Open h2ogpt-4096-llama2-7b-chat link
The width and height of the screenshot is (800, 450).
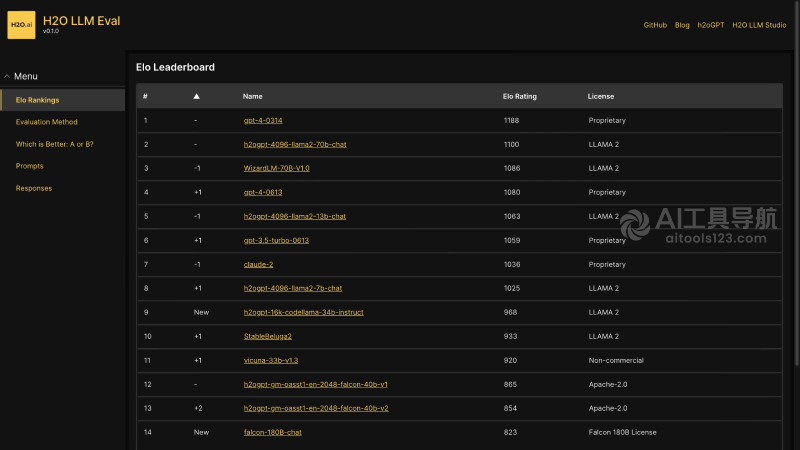tap(293, 288)
